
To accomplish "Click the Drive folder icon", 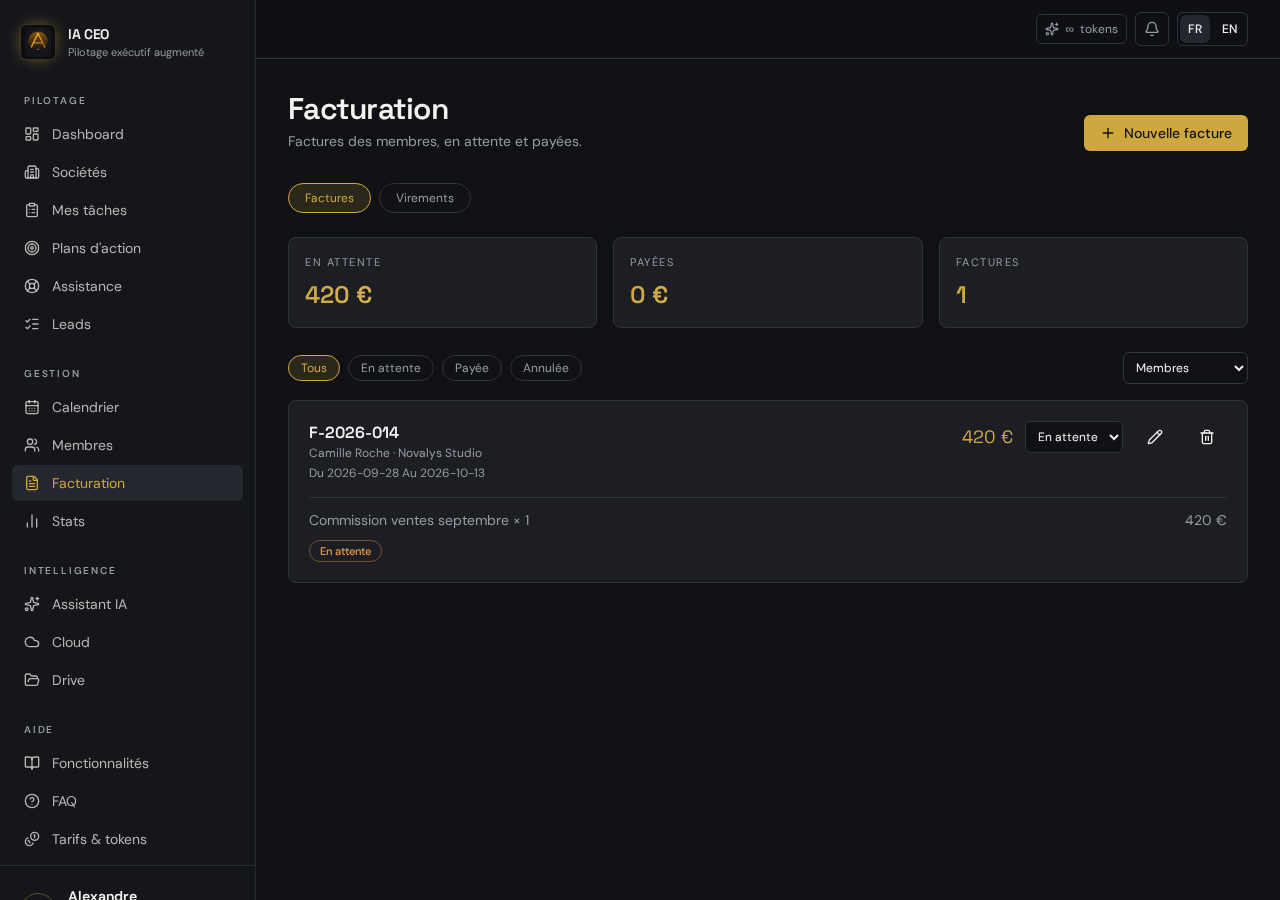I will tap(32, 680).
